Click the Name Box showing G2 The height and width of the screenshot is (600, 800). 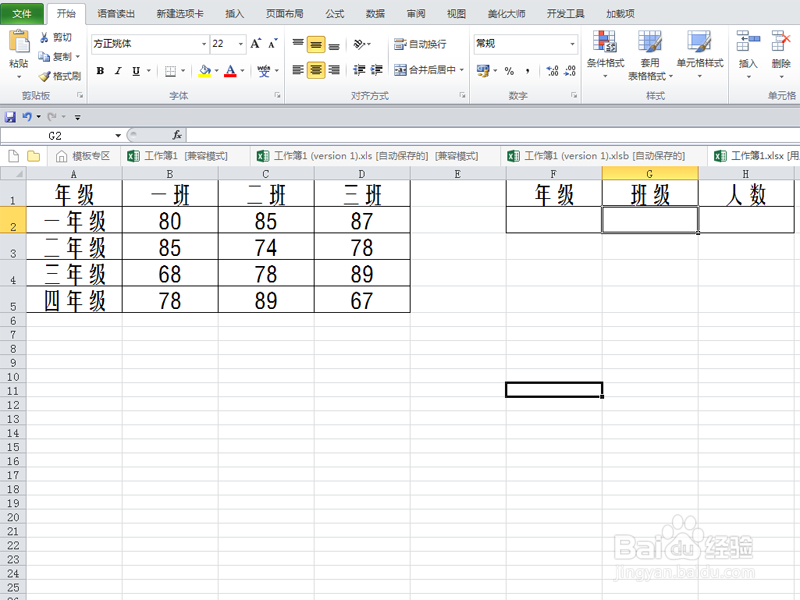(x=55, y=136)
